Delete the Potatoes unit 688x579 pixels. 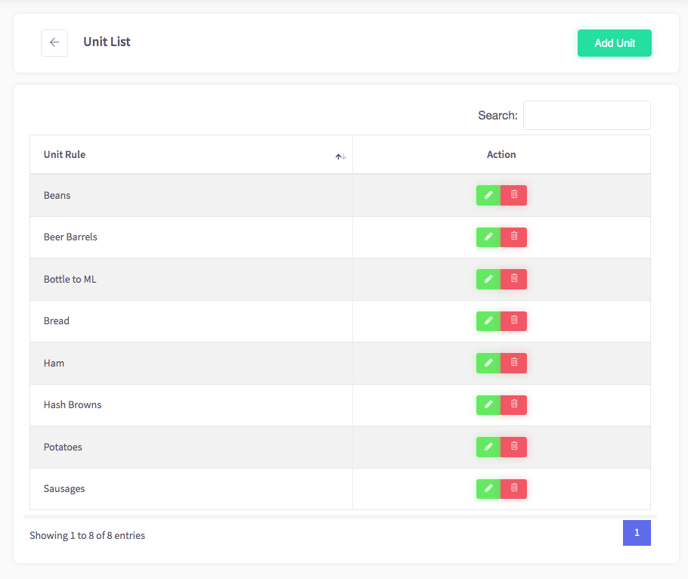point(514,447)
